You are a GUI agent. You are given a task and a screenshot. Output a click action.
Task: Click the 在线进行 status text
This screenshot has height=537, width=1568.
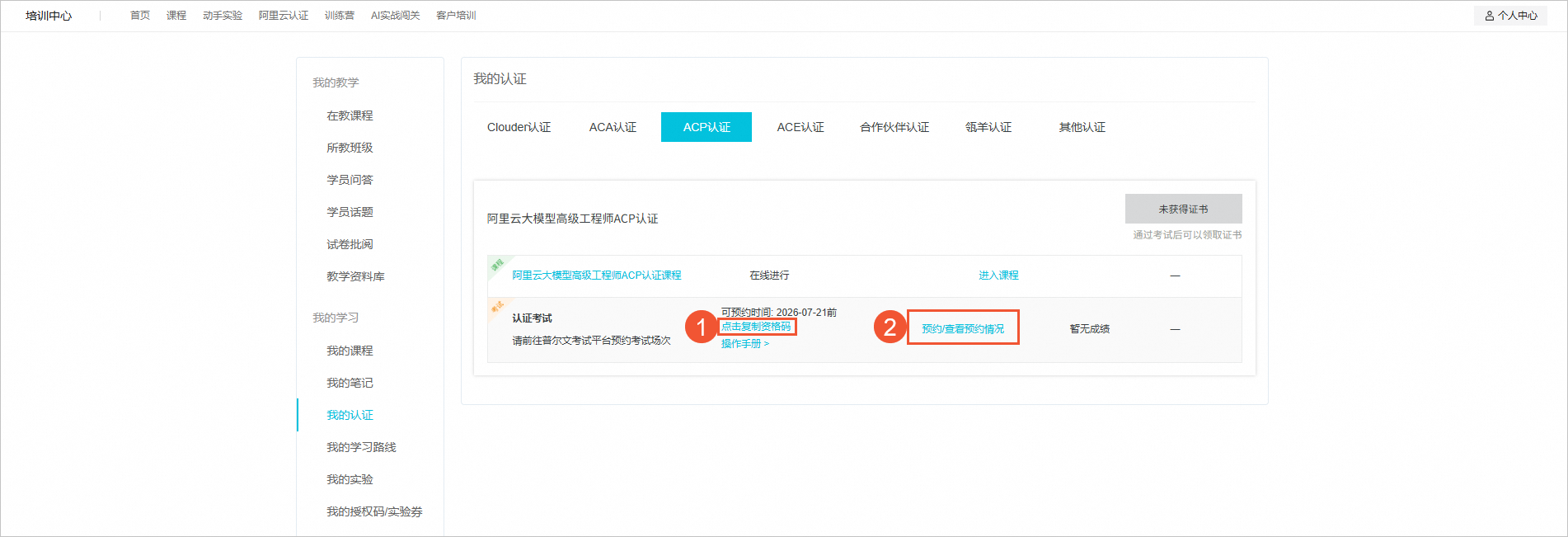769,276
